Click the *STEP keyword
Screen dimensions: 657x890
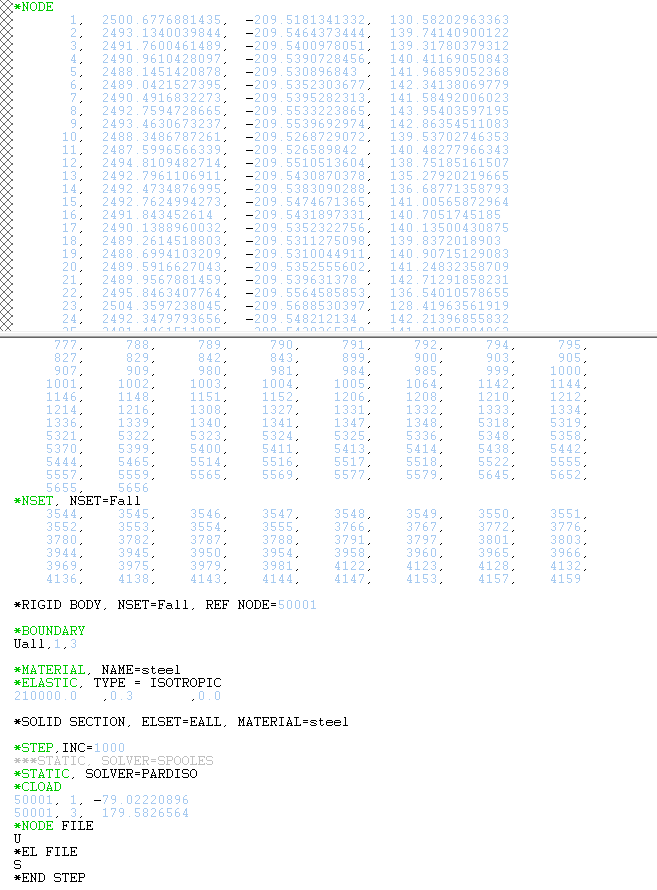point(33,748)
